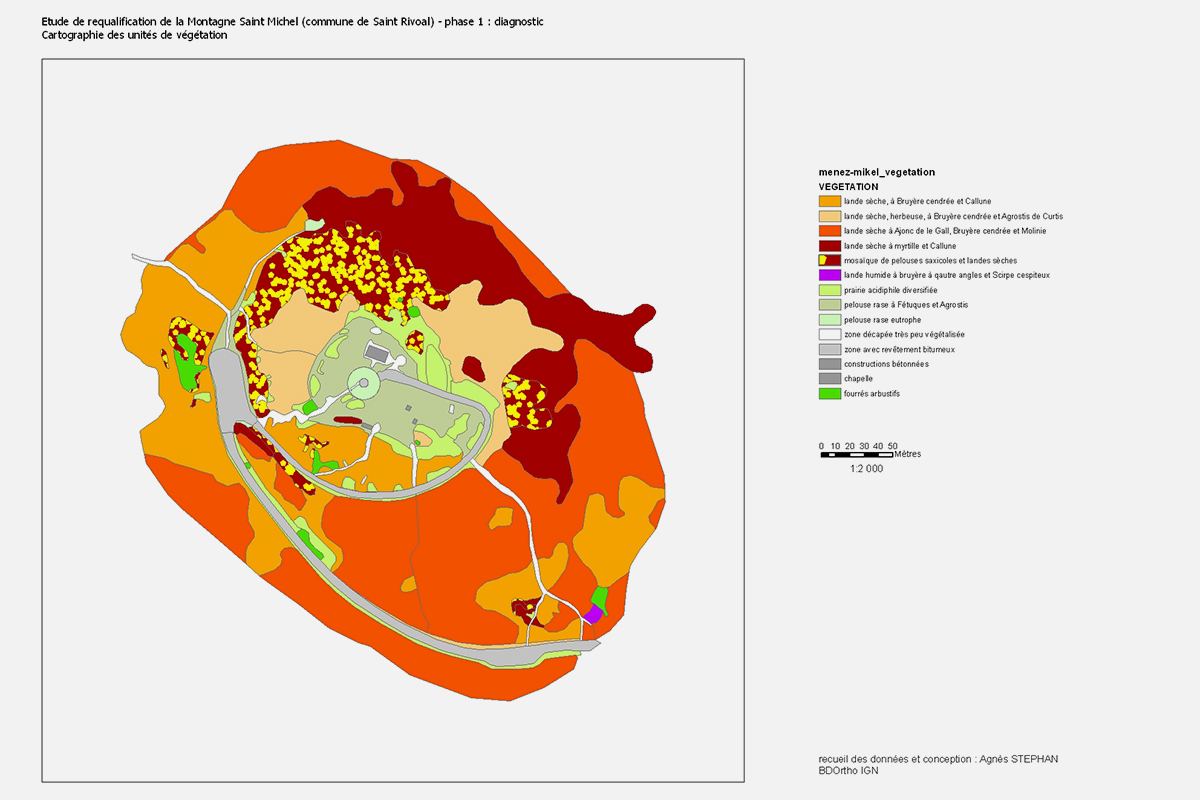Screen dimensions: 1200x800
Task: Pick the dark red 'myrtille et Callune' swatch
Action: (x=829, y=245)
